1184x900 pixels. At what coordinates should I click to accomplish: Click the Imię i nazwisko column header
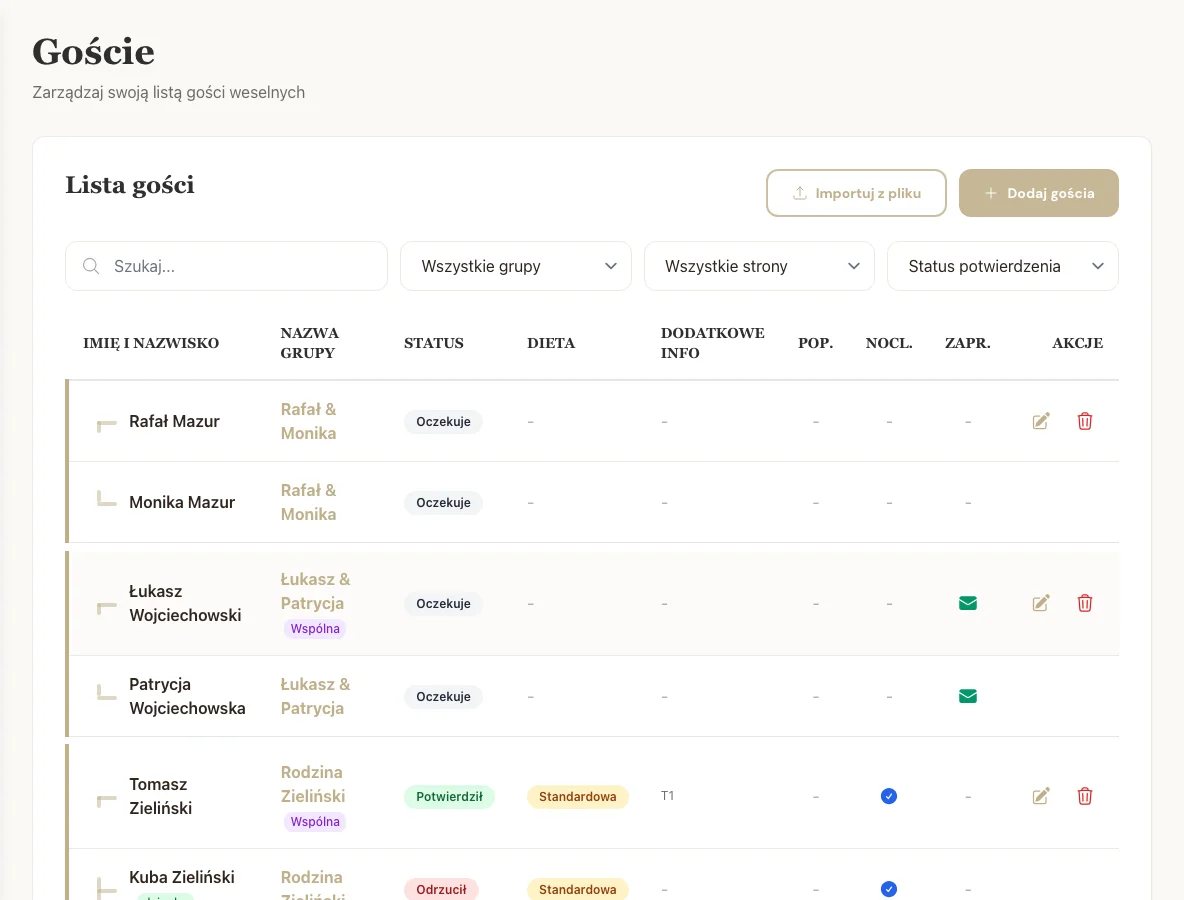coord(151,343)
